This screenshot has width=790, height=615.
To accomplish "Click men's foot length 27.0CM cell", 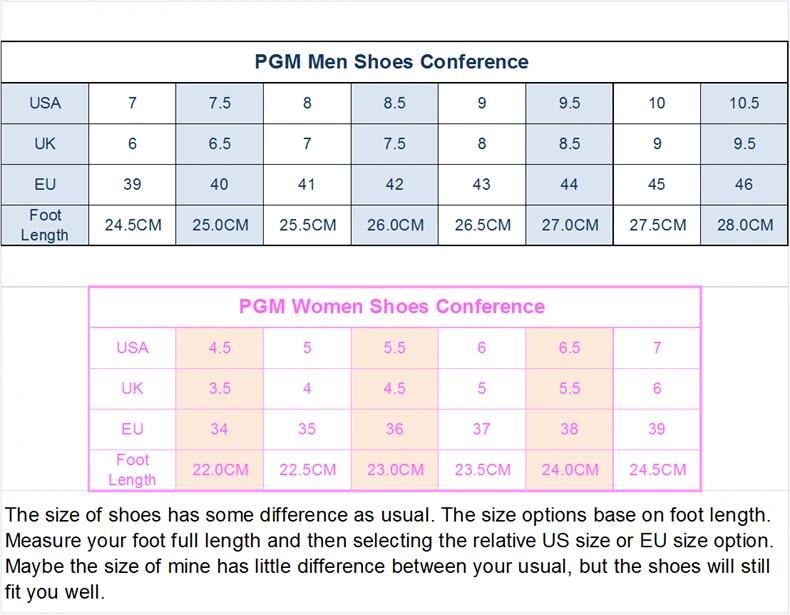I will (x=569, y=225).
